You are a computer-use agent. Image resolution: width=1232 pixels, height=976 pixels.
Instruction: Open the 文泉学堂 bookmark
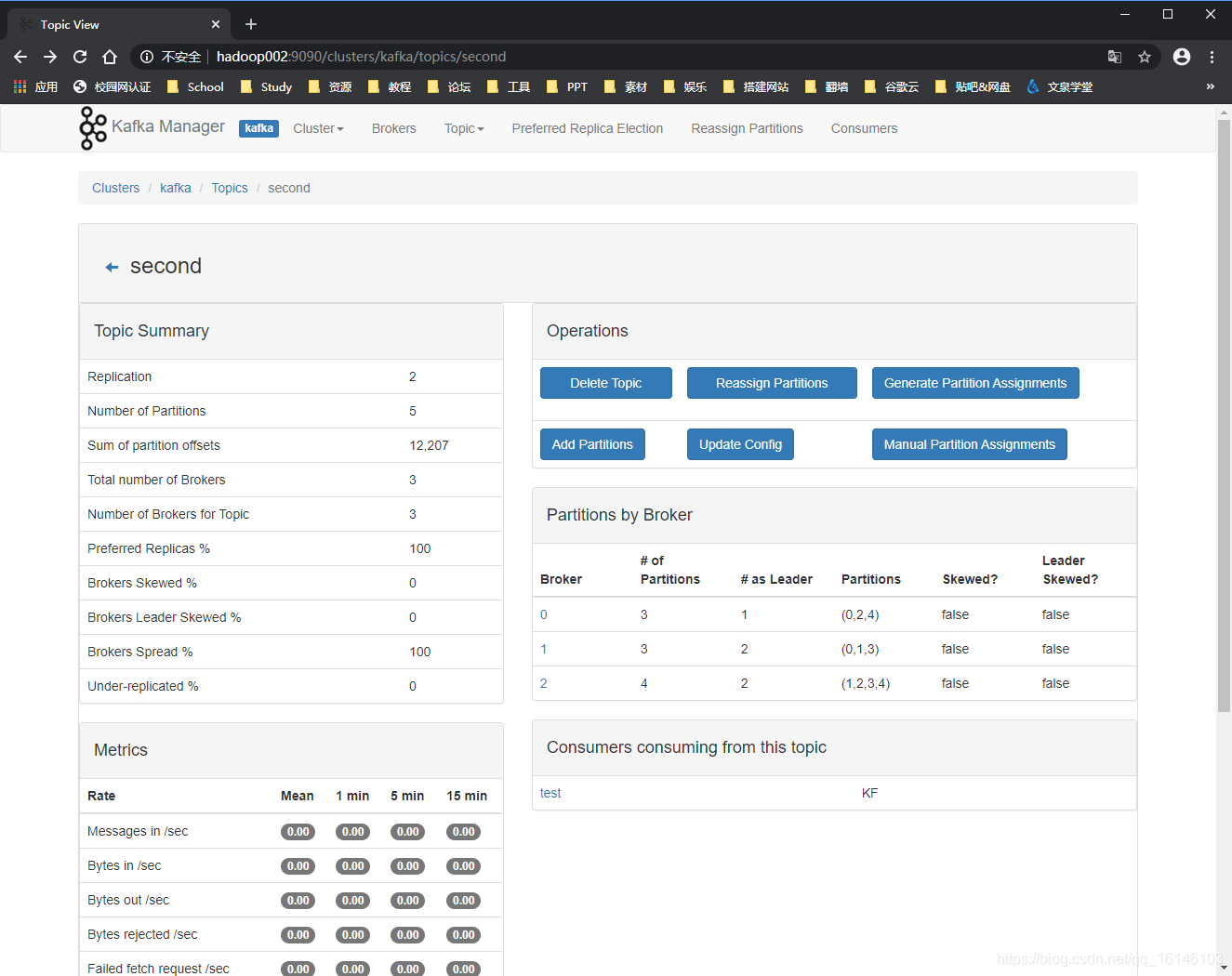1060,86
